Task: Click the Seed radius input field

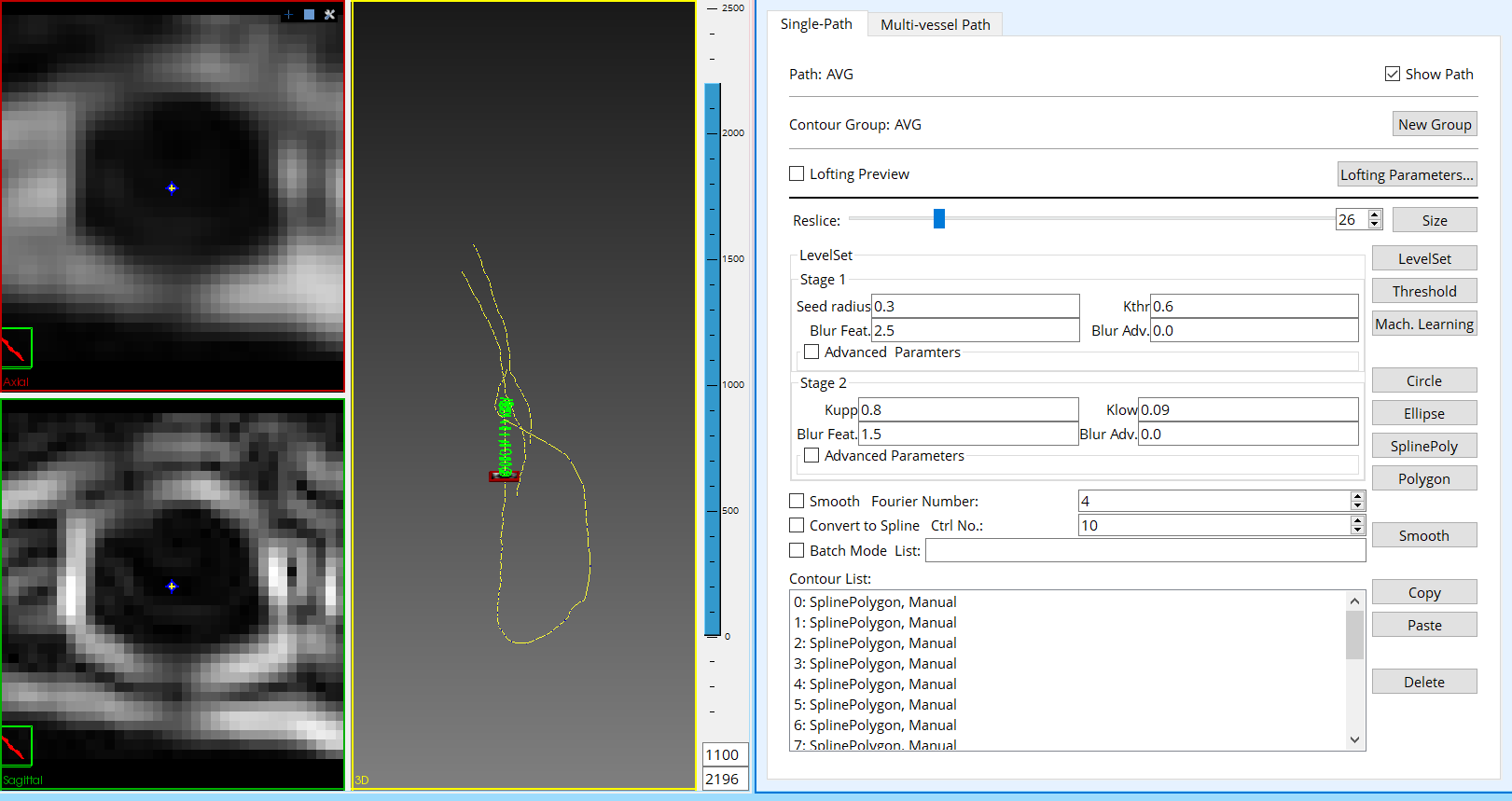Action: tap(975, 306)
